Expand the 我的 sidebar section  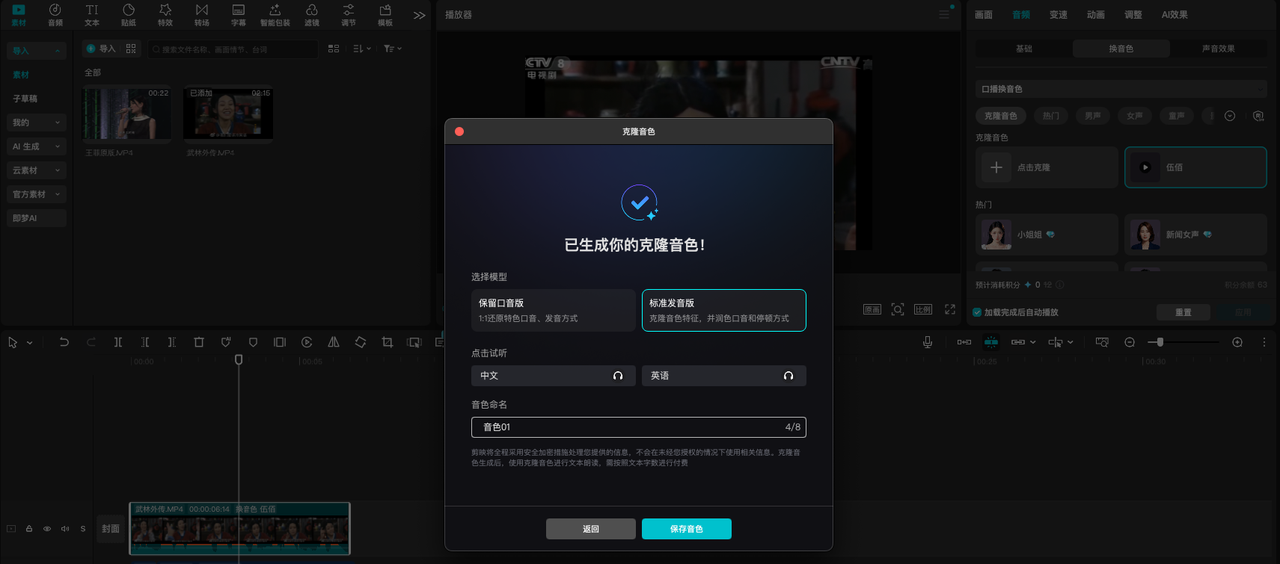[x=37, y=122]
